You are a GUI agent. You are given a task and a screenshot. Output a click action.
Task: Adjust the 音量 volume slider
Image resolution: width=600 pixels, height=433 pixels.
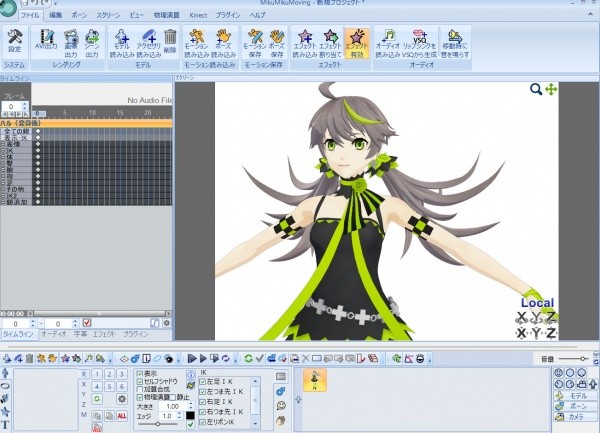(583, 359)
